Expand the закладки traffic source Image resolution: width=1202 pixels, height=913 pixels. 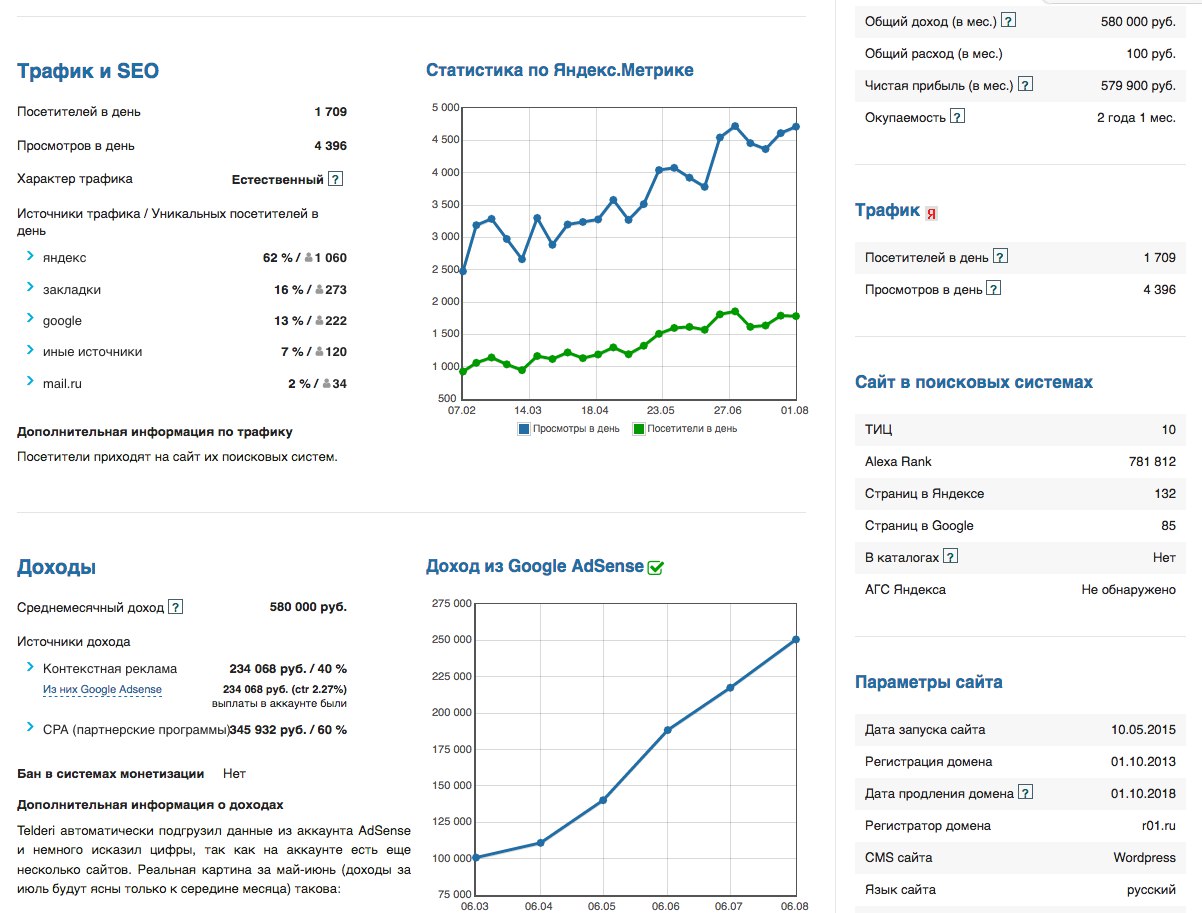pos(31,289)
